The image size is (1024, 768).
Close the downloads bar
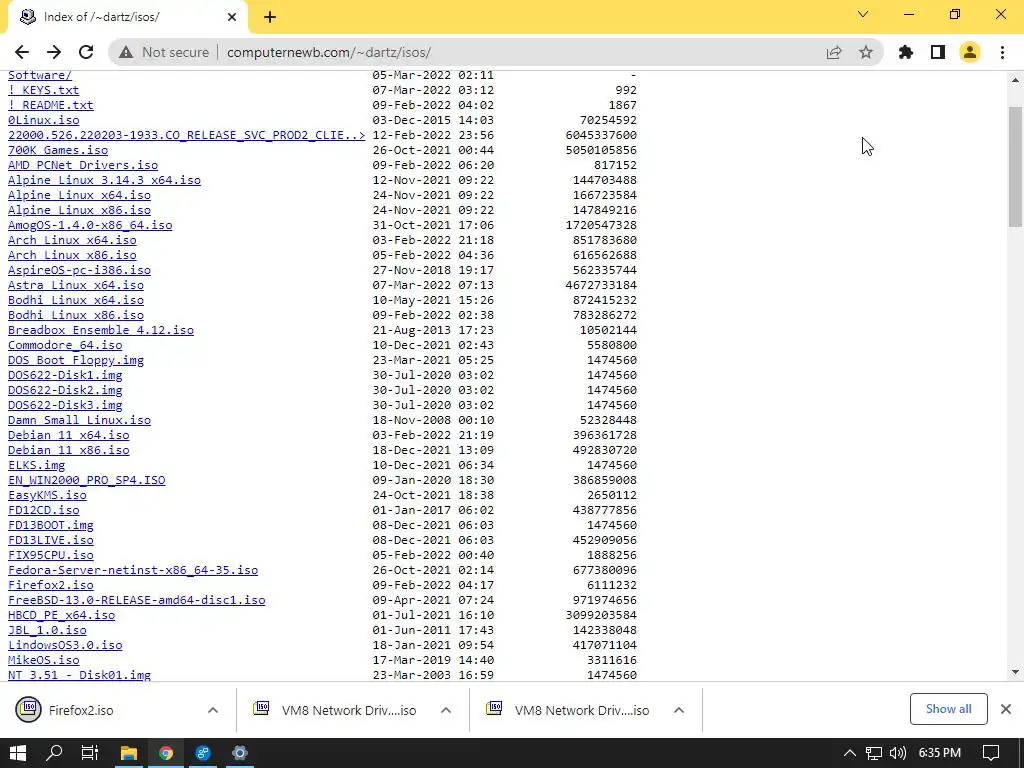coord(1006,709)
